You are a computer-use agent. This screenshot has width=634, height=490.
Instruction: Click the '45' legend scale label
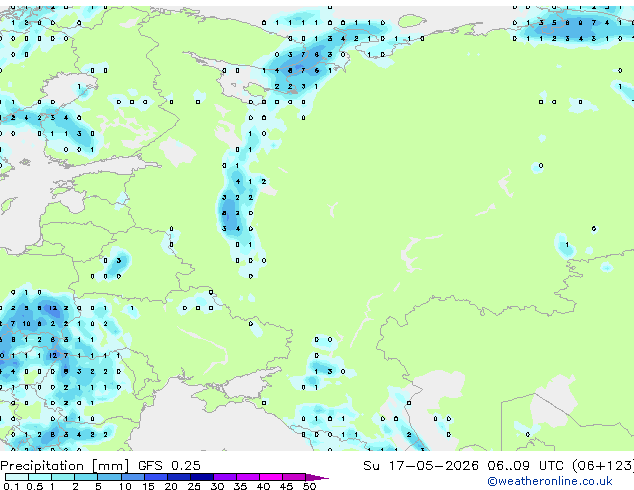pyautogui.click(x=286, y=486)
